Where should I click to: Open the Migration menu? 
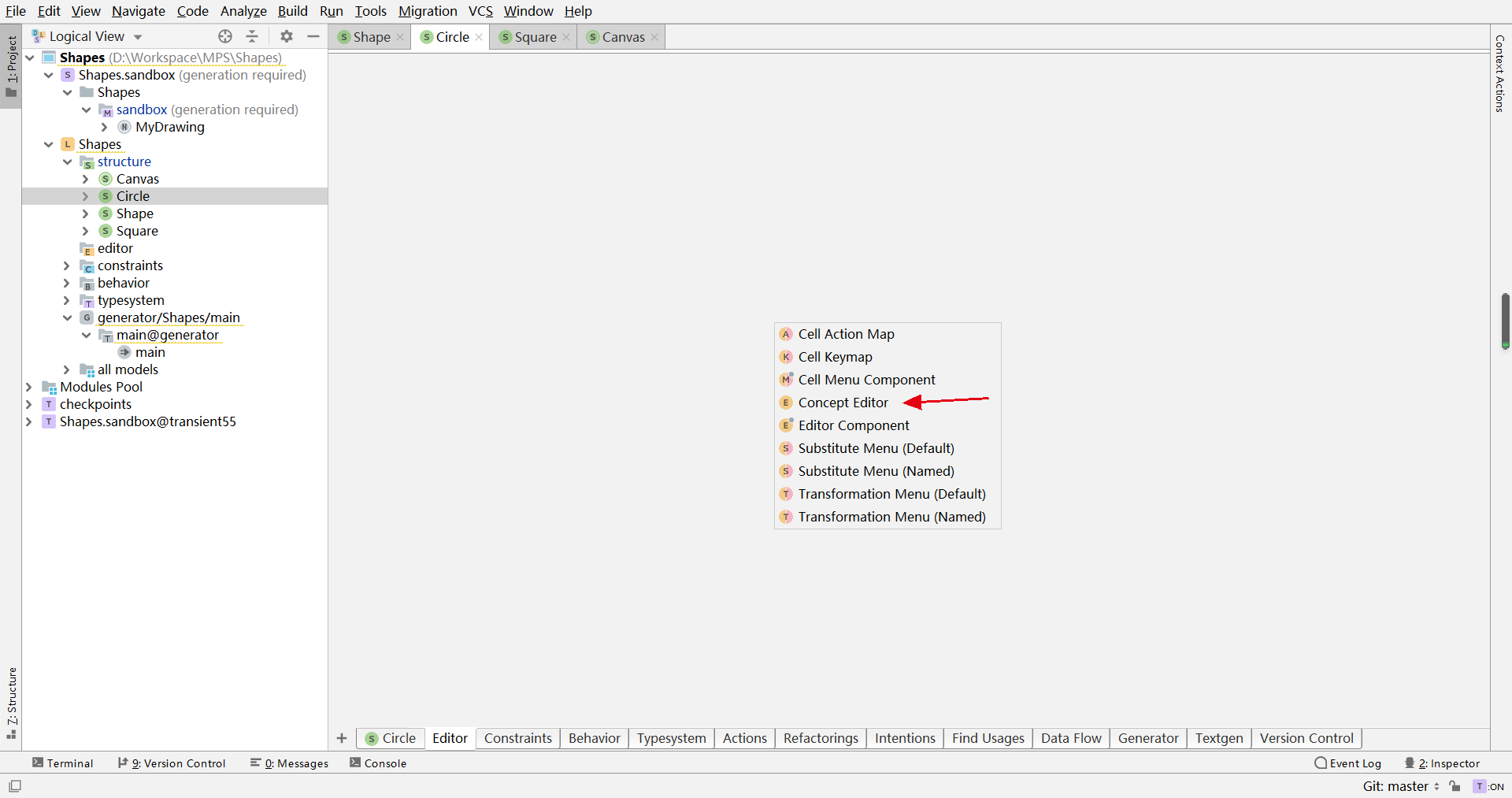click(428, 11)
